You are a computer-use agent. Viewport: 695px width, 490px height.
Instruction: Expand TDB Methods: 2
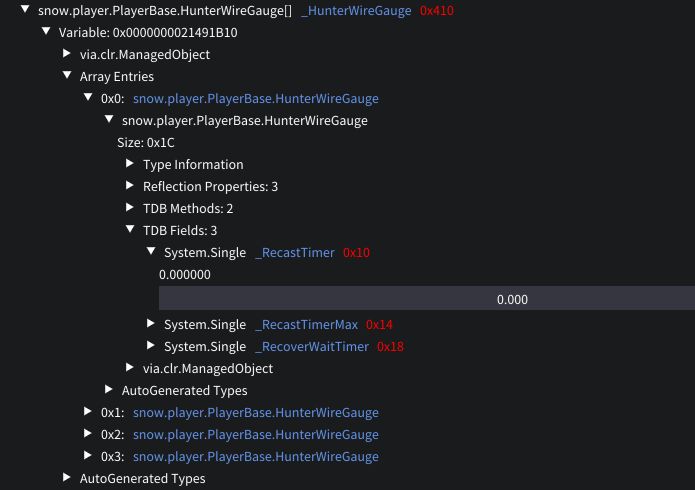pyautogui.click(x=130, y=208)
